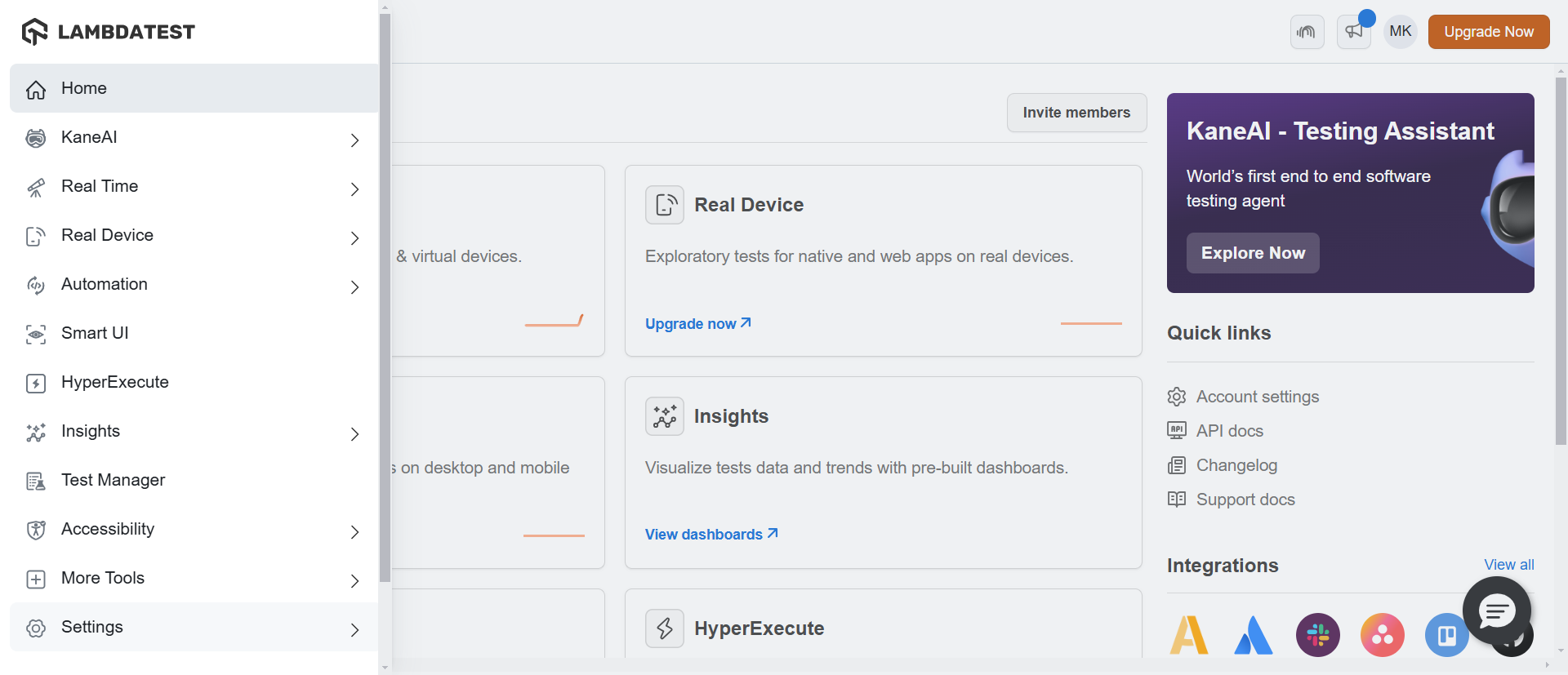Click the Invite members button

1076,113
